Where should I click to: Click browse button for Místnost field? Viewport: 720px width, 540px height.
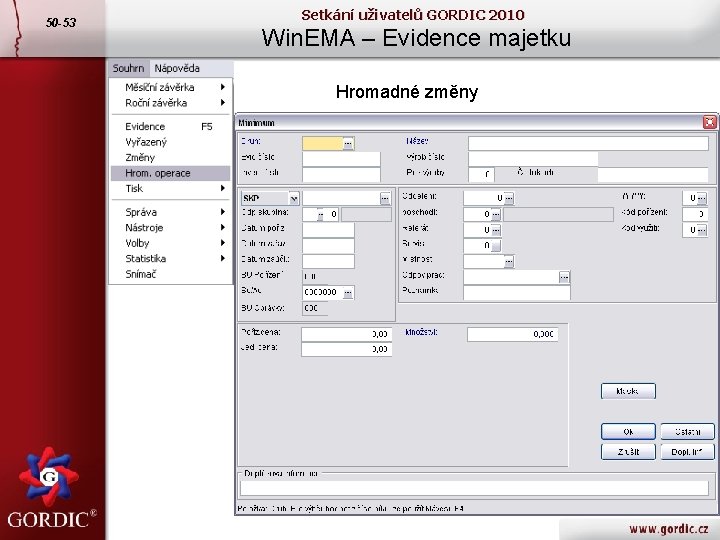509,261
